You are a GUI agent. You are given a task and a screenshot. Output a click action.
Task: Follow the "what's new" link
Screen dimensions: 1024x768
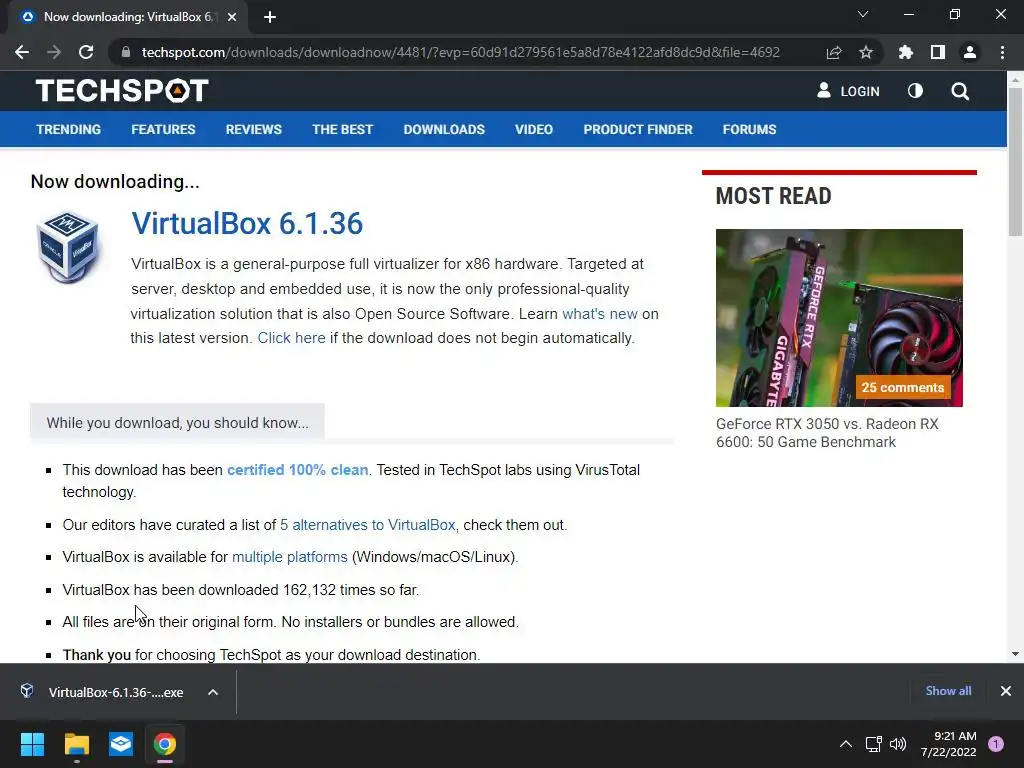coord(600,313)
